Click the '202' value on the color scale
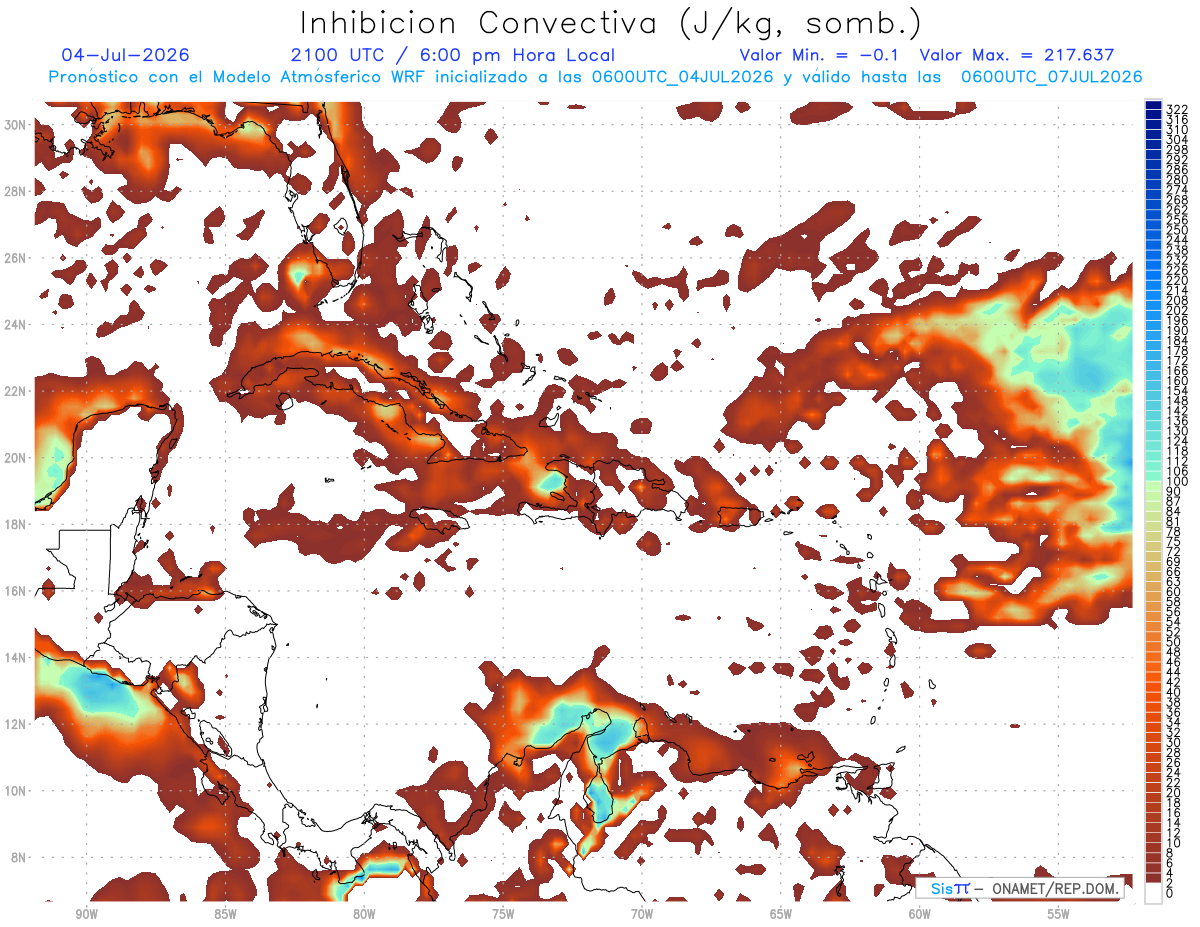The width and height of the screenshot is (1200, 927). coord(1176,310)
